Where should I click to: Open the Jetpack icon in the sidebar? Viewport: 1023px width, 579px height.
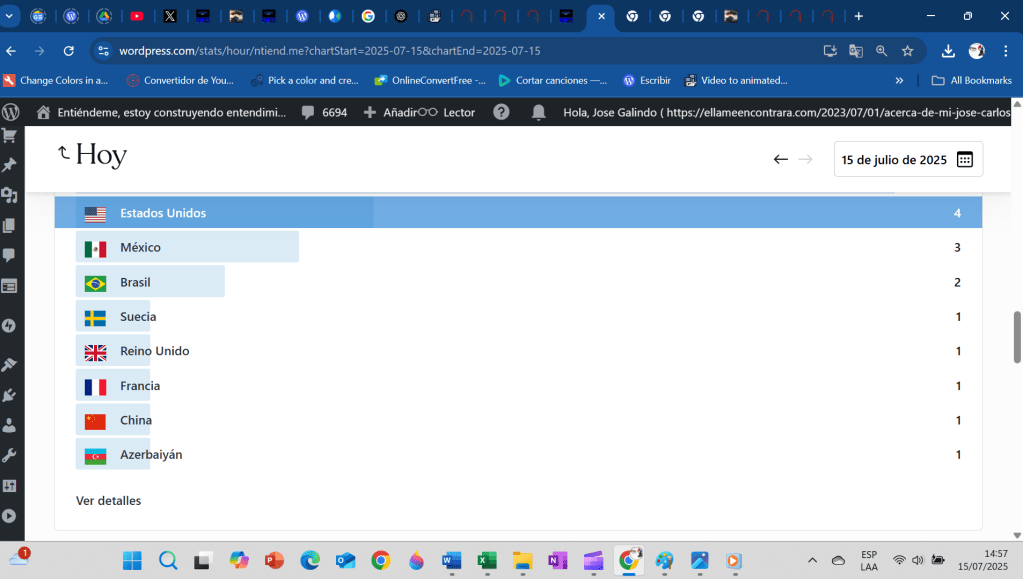(x=10, y=325)
